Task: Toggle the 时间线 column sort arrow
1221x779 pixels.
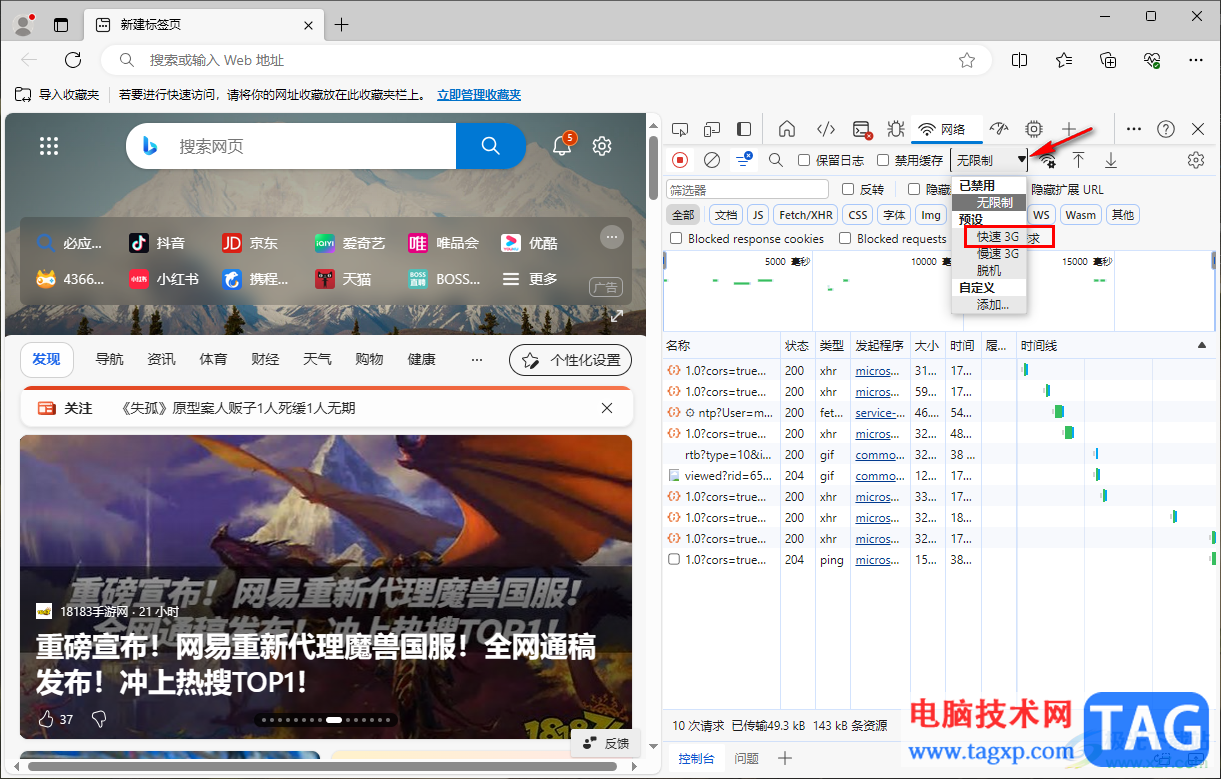Action: click(1202, 345)
